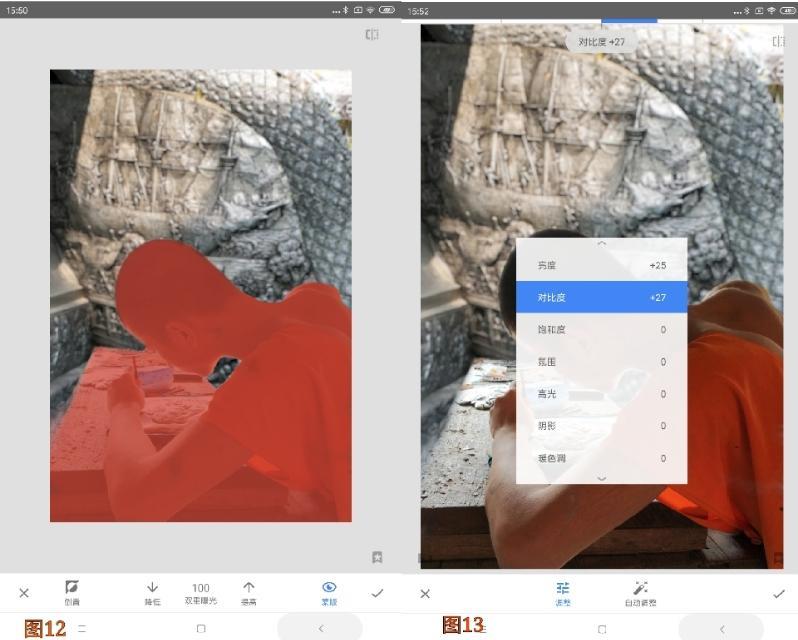Image resolution: width=798 pixels, height=640 pixels.
Task: Tap the 100 双重曝光 opacity value
Action: click(201, 593)
